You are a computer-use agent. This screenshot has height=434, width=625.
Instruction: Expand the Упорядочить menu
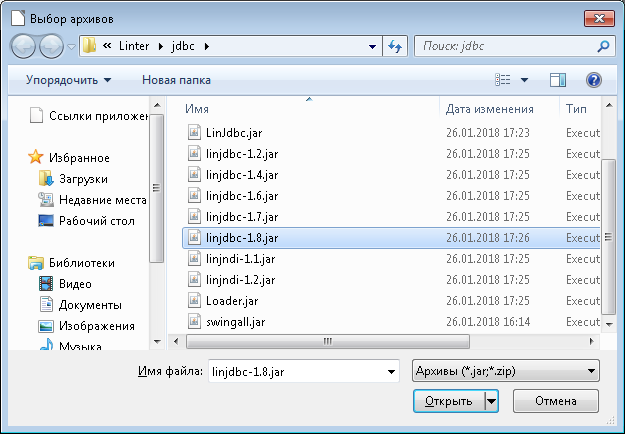pos(68,79)
